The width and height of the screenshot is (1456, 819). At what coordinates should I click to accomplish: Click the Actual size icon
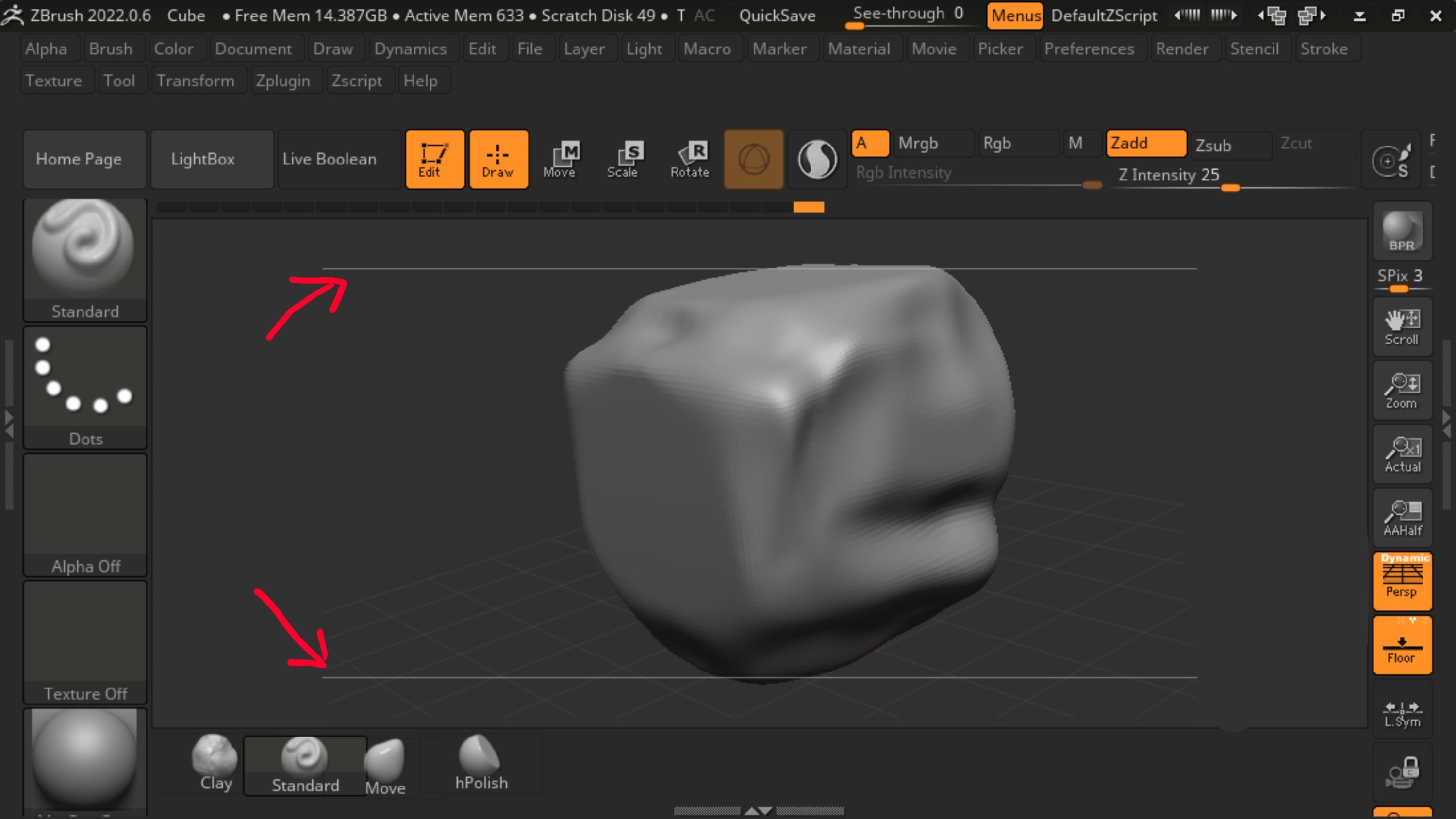[1402, 454]
